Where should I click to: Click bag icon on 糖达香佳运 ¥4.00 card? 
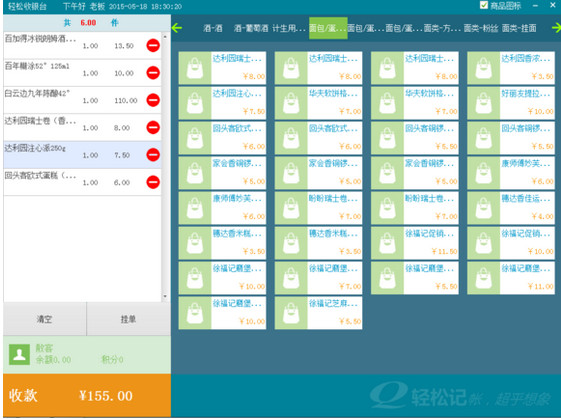pyautogui.click(x=483, y=208)
